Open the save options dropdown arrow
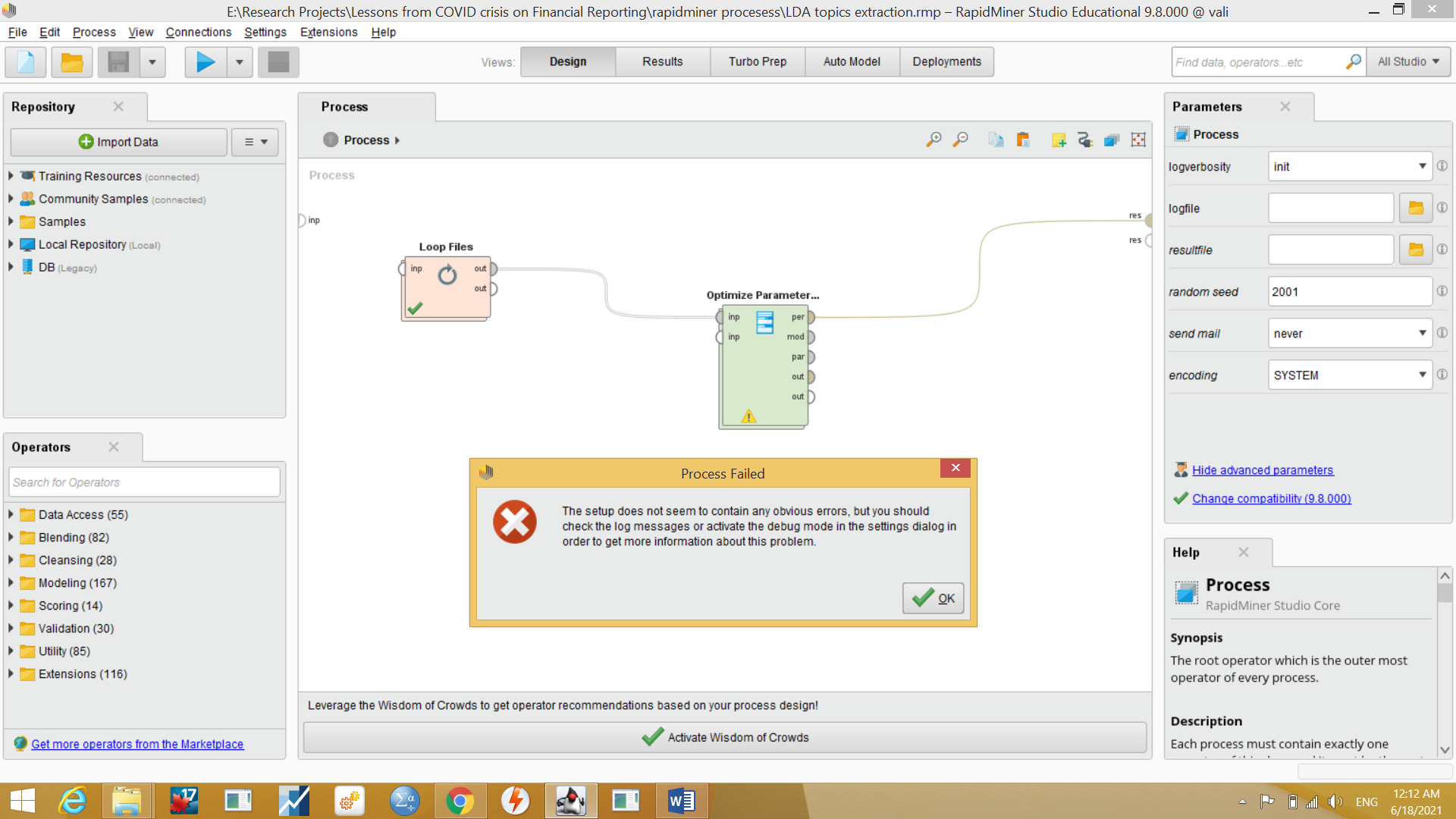The image size is (1456, 819). click(152, 61)
